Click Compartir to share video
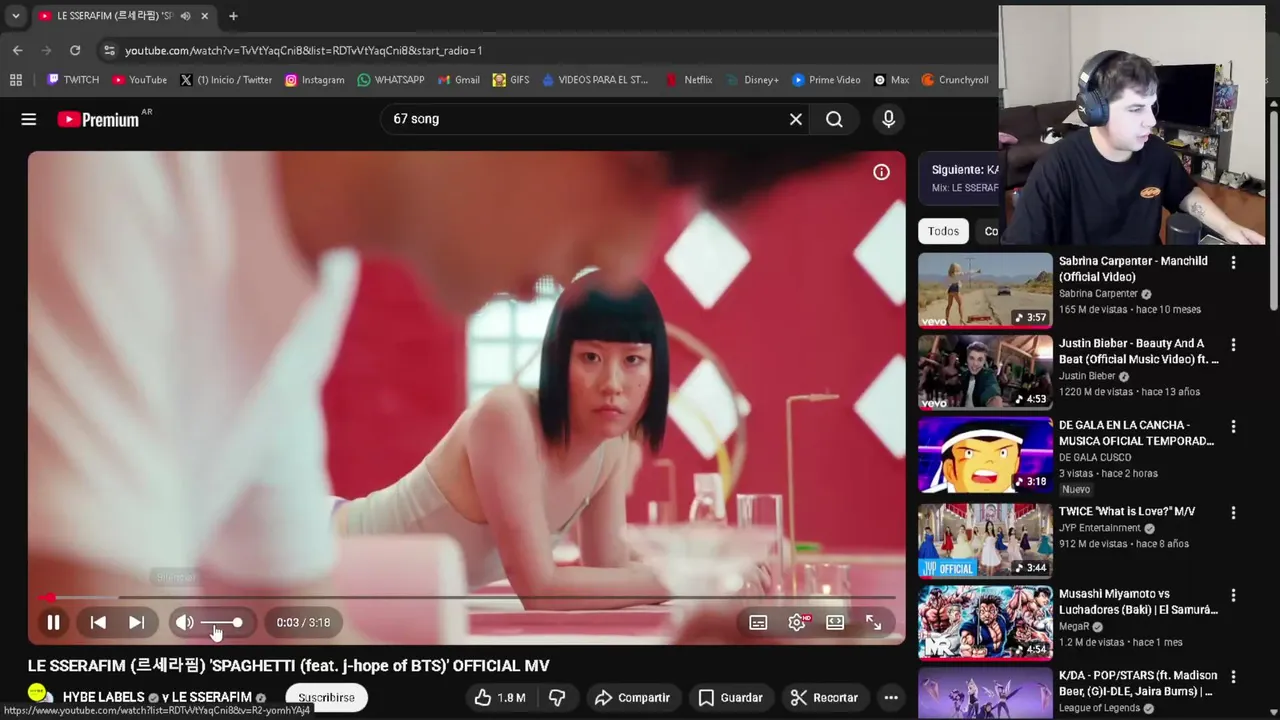Viewport: 1280px width, 720px height. 632,698
